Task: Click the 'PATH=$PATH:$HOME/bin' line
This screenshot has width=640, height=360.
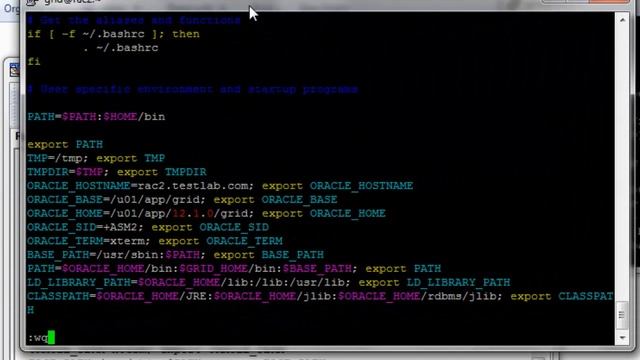Action: click(96, 117)
